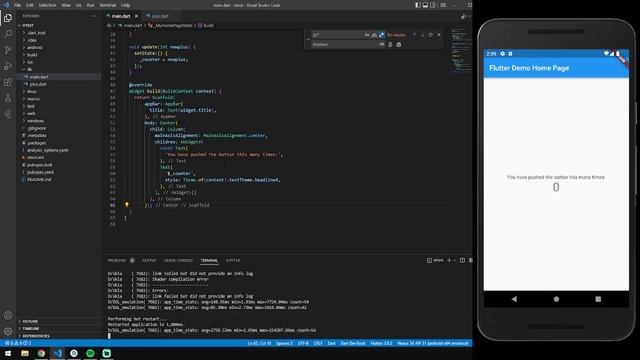Click Dart DevTools in status bar
640x360 pixels.
coord(353,343)
